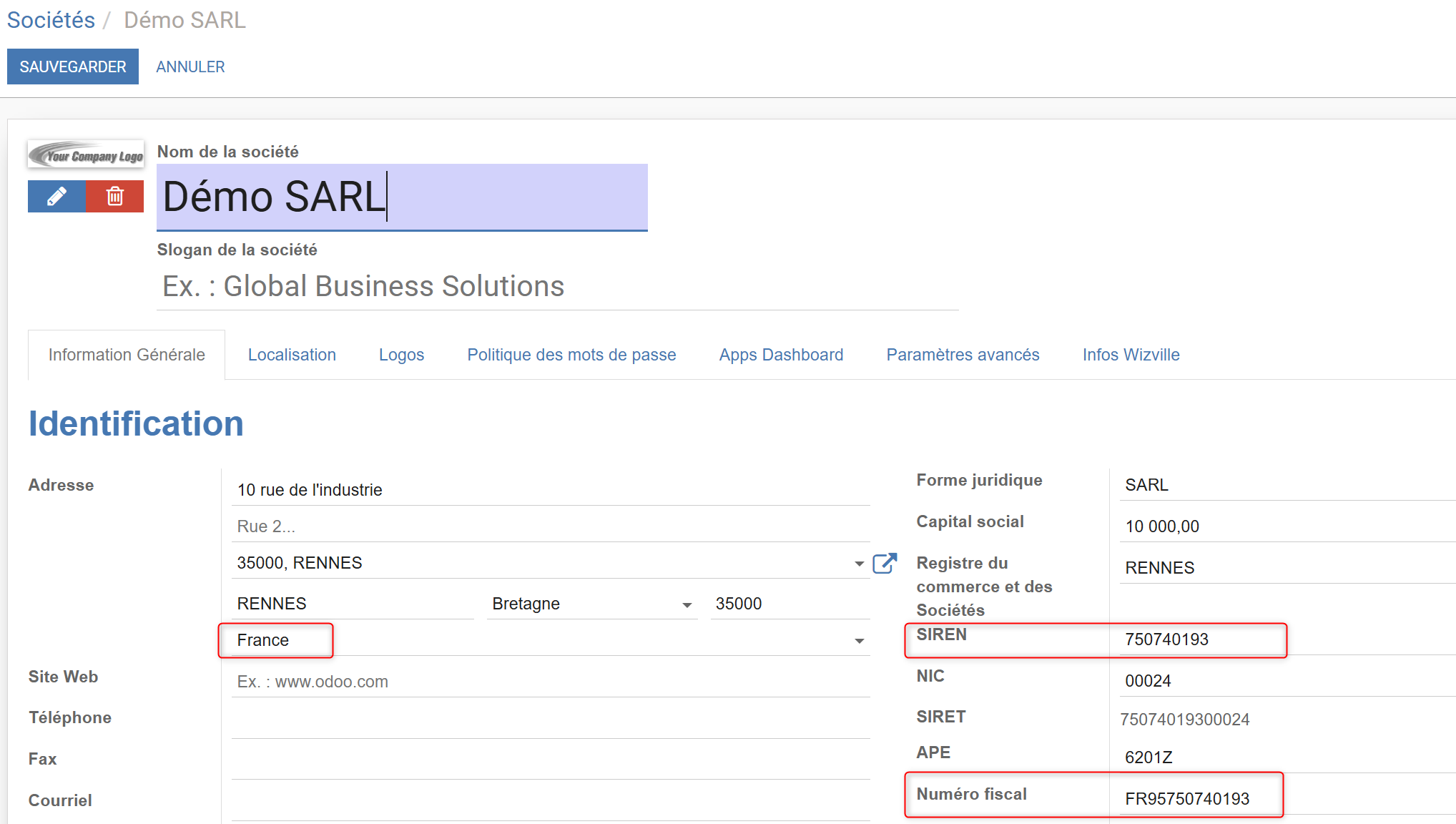The height and width of the screenshot is (824, 1456).
Task: Switch to the Information Générale tab
Action: [x=127, y=355]
